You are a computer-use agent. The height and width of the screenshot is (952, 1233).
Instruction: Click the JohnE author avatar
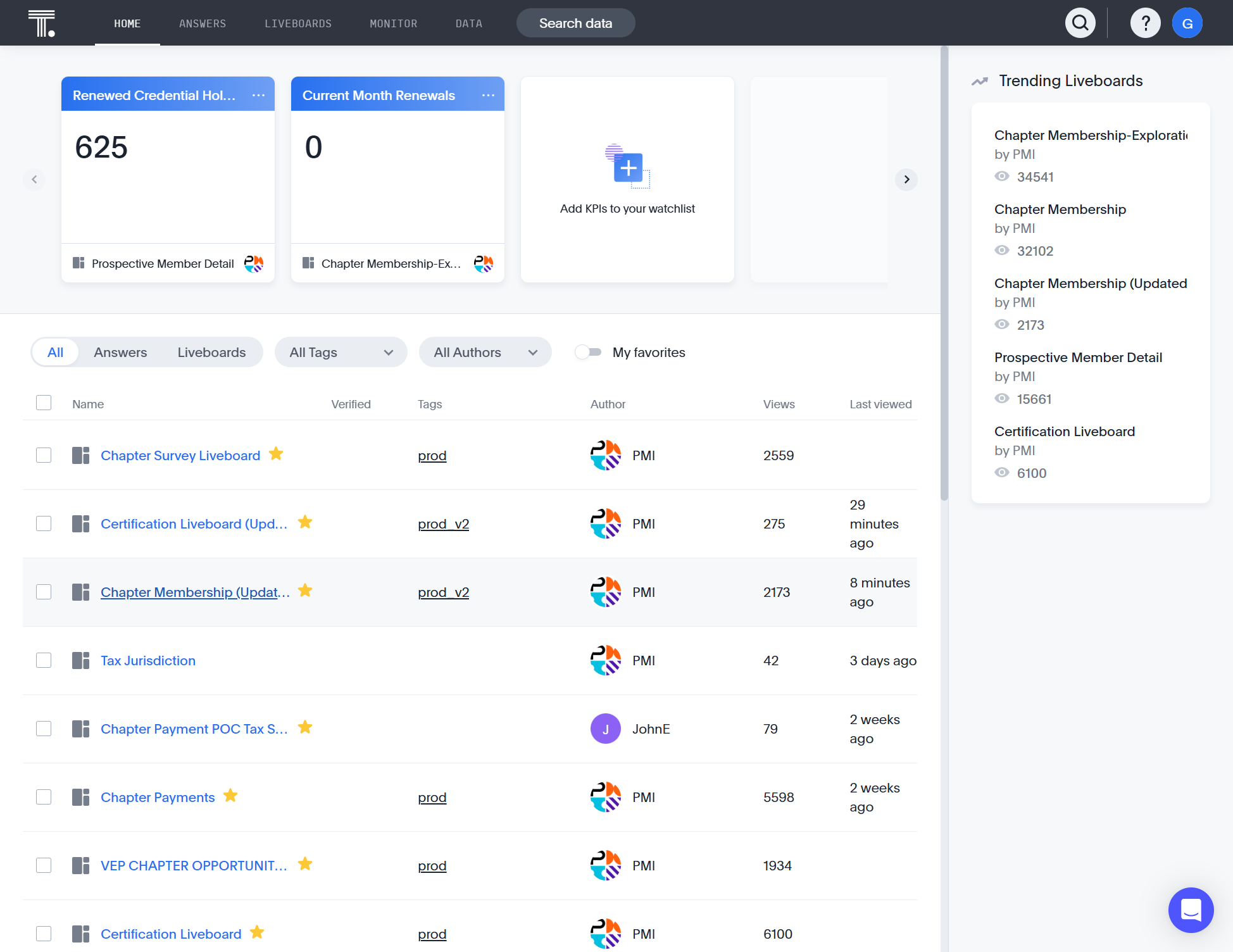[606, 729]
